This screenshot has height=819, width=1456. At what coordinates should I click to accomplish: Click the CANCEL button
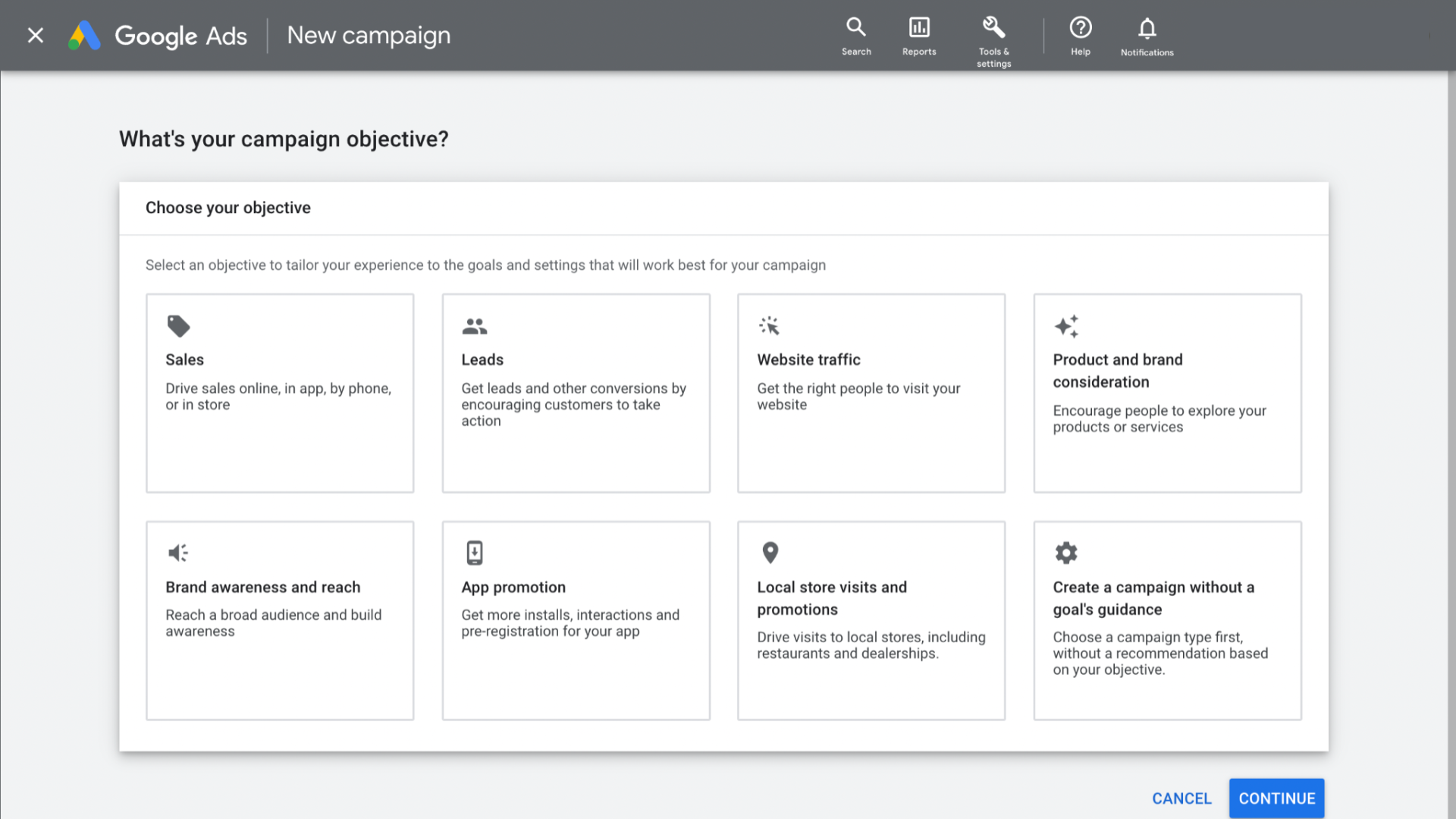pyautogui.click(x=1181, y=799)
